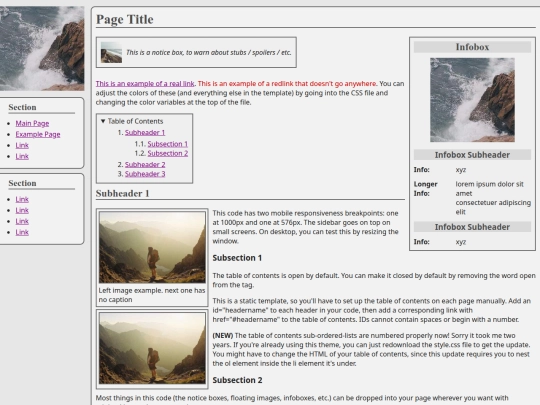Image resolution: width=540 pixels, height=405 pixels.
Task: Click the first sidebar 'Section' heading
Action: pyautogui.click(x=22, y=107)
